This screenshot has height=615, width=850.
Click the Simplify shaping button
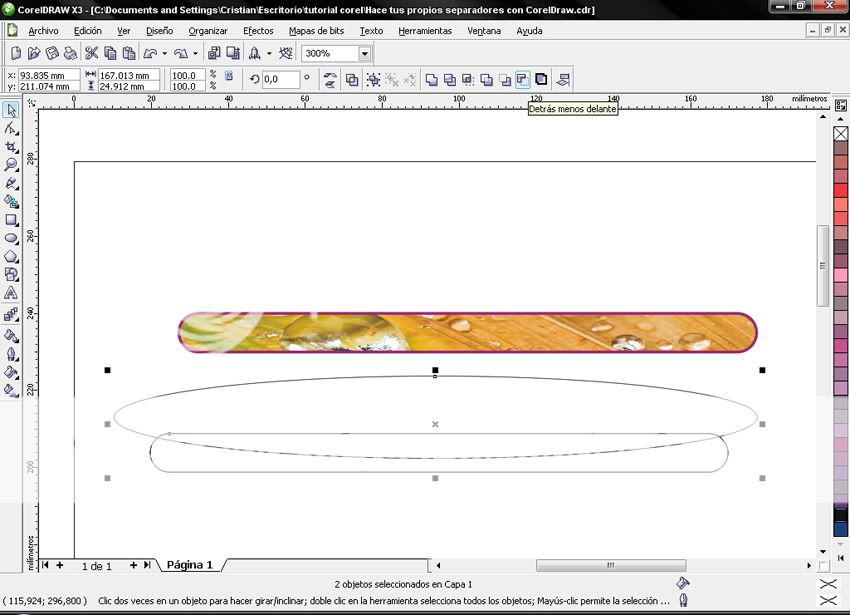pos(486,80)
